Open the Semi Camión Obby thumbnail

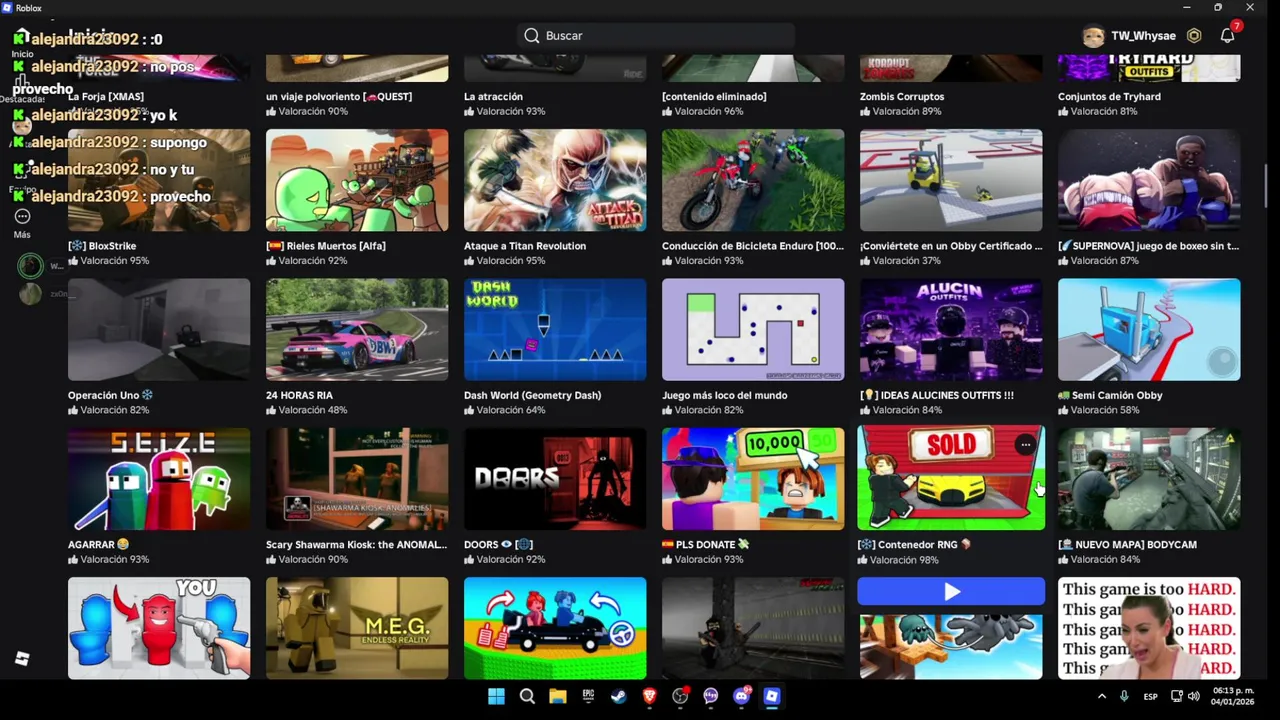pyautogui.click(x=1149, y=329)
